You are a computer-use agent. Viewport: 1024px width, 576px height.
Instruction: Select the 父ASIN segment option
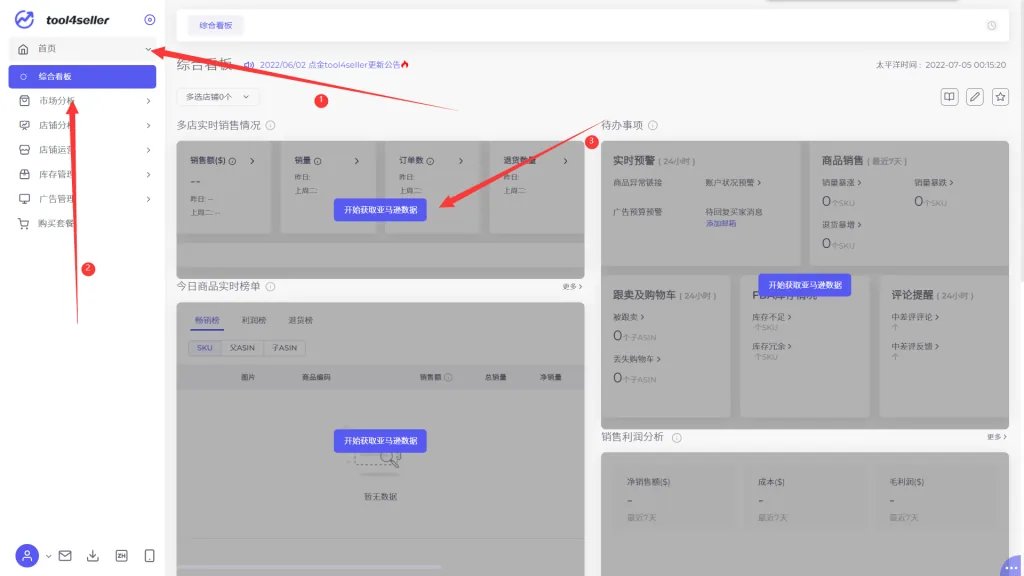[x=242, y=348]
